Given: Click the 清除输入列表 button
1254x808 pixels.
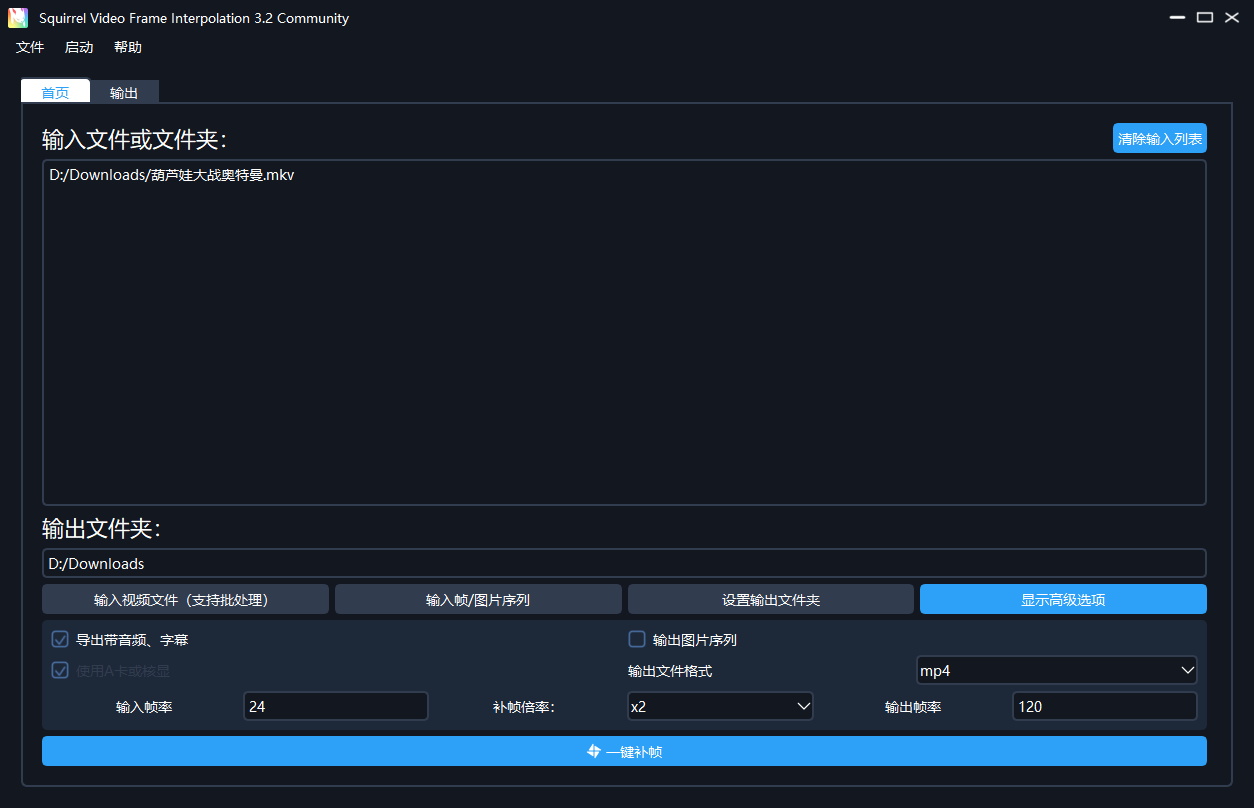Looking at the screenshot, I should (x=1159, y=139).
